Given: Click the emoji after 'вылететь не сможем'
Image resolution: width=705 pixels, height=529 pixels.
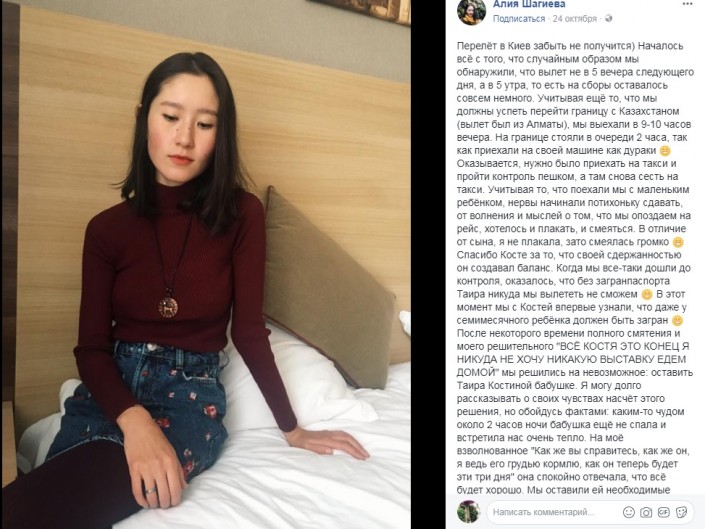Looking at the screenshot, I should [x=647, y=294].
